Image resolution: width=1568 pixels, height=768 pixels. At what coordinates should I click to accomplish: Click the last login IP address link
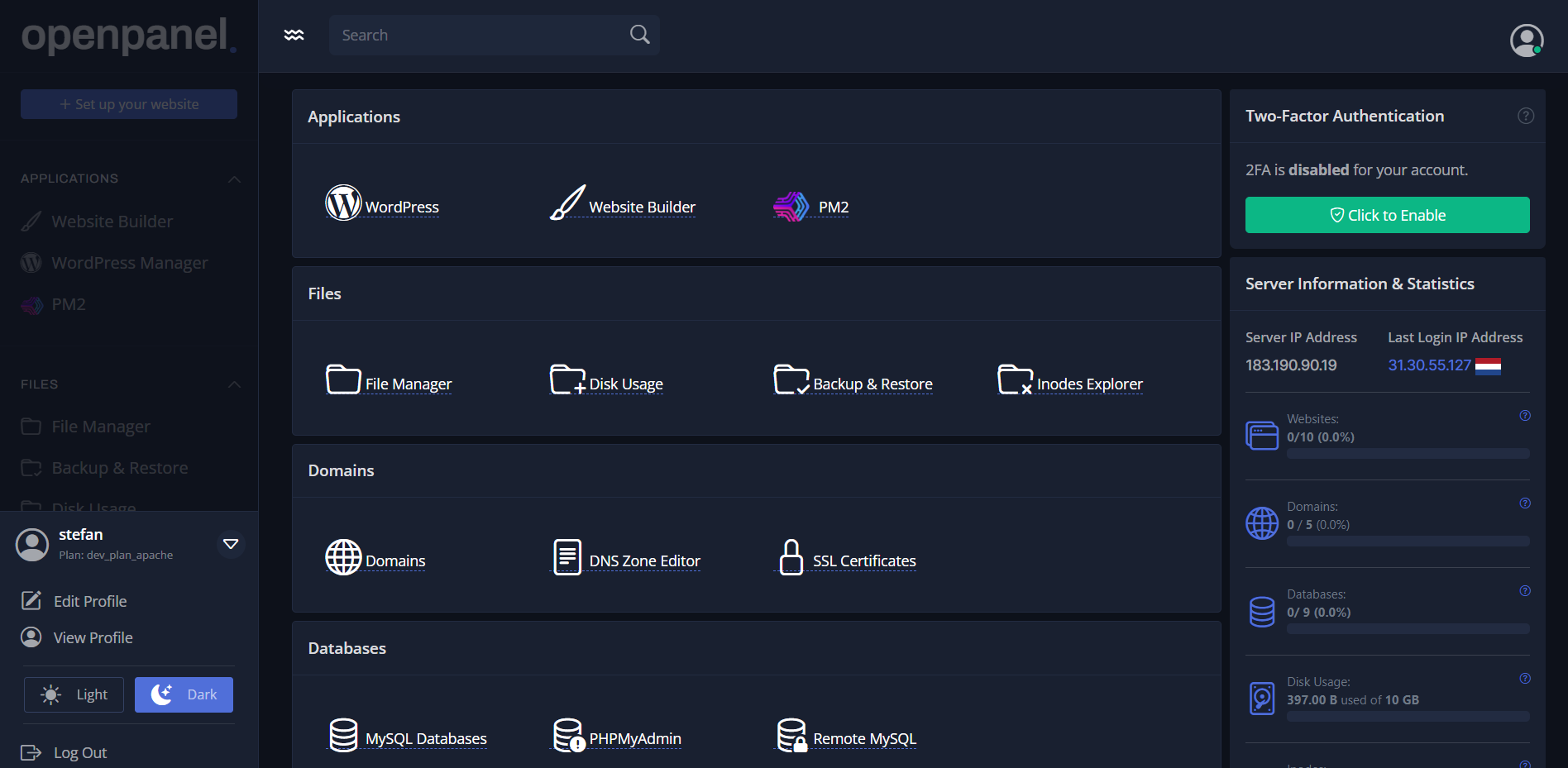[1429, 365]
